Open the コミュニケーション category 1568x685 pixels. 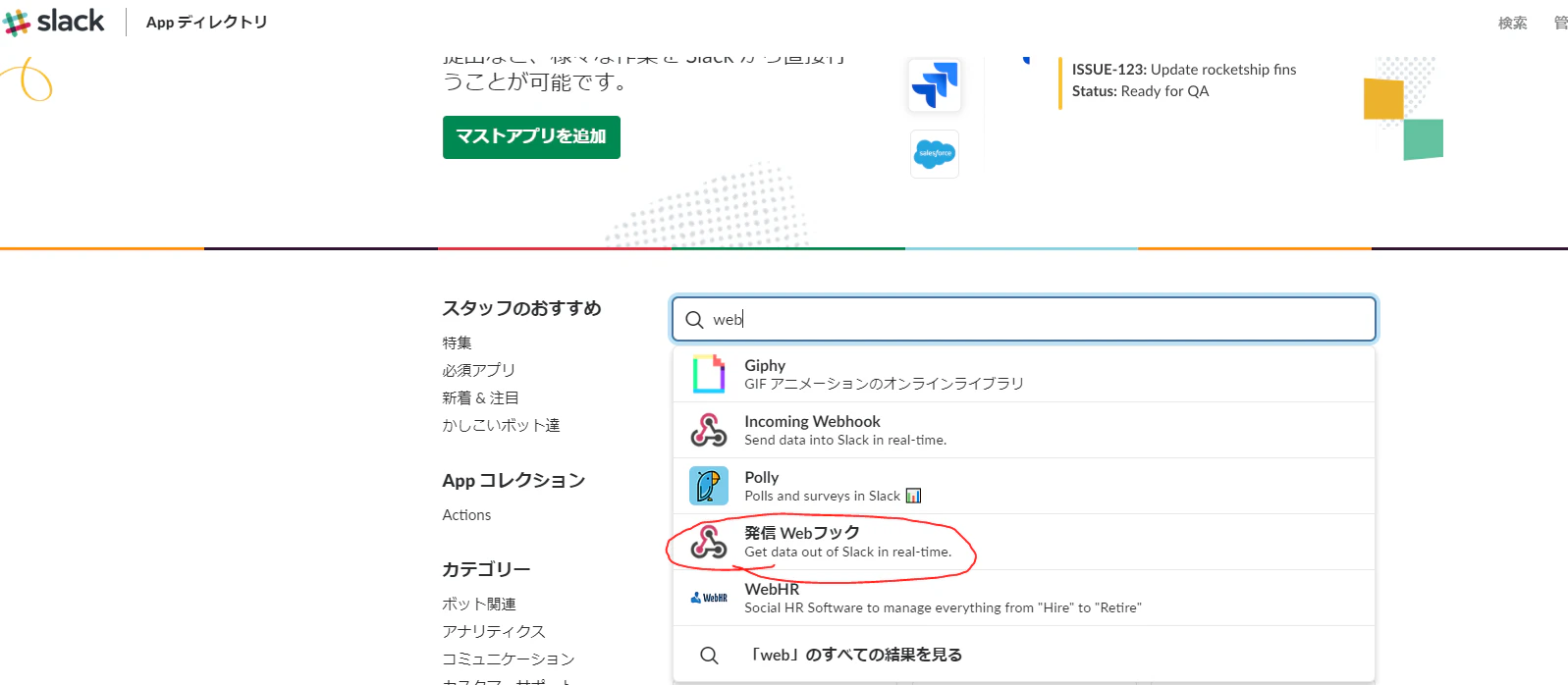(509, 659)
